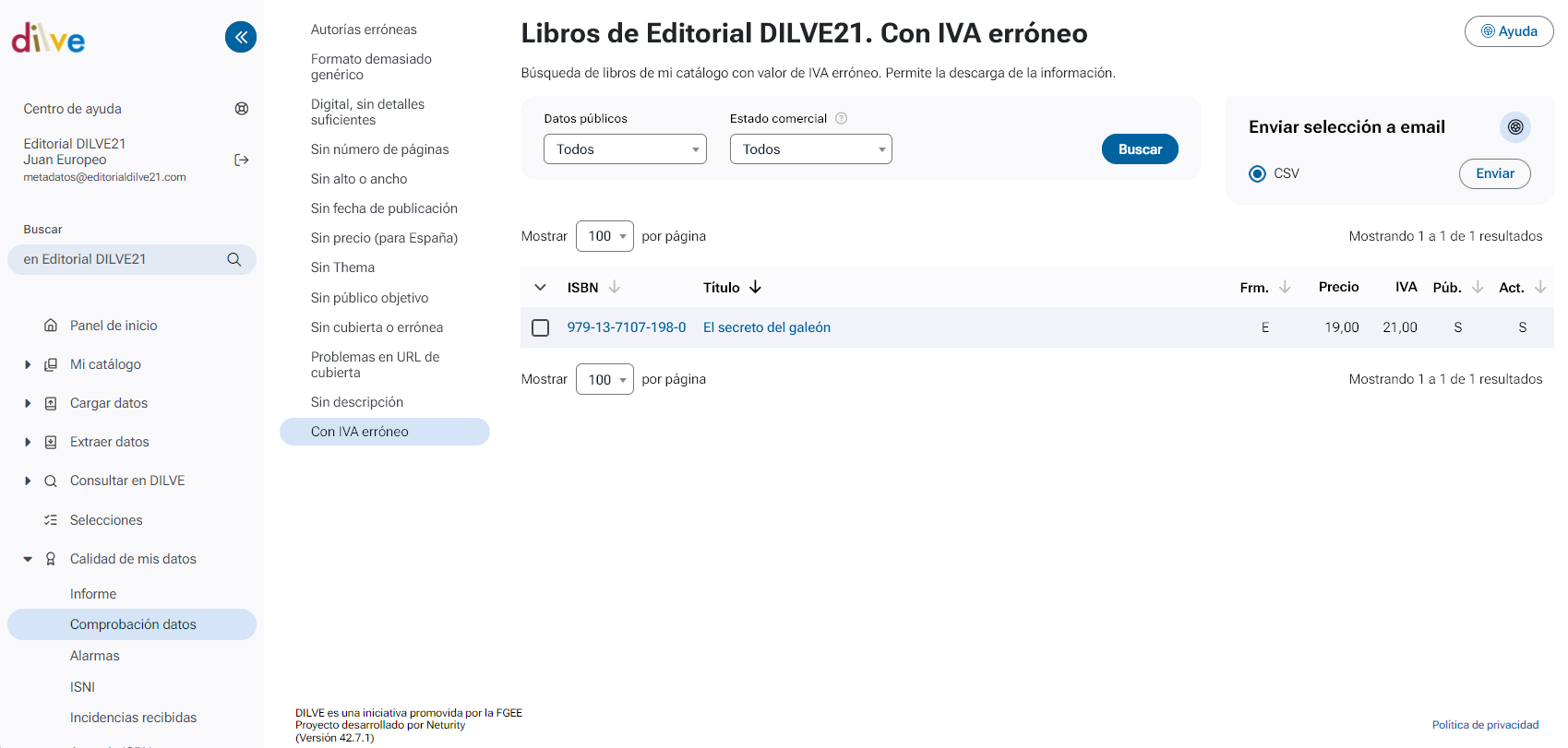Screen dimensions: 1568x748
Task: Open the select-all chevron in table header
Action: [541, 288]
